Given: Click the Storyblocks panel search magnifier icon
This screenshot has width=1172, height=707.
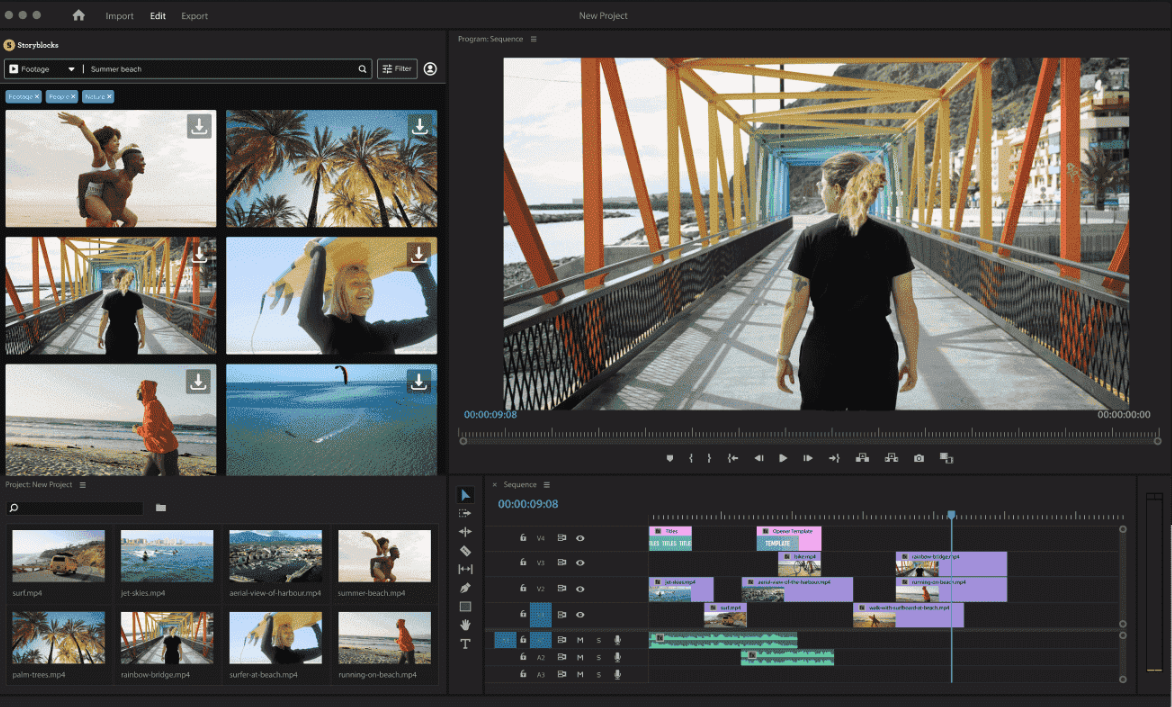Looking at the screenshot, I should tap(362, 68).
